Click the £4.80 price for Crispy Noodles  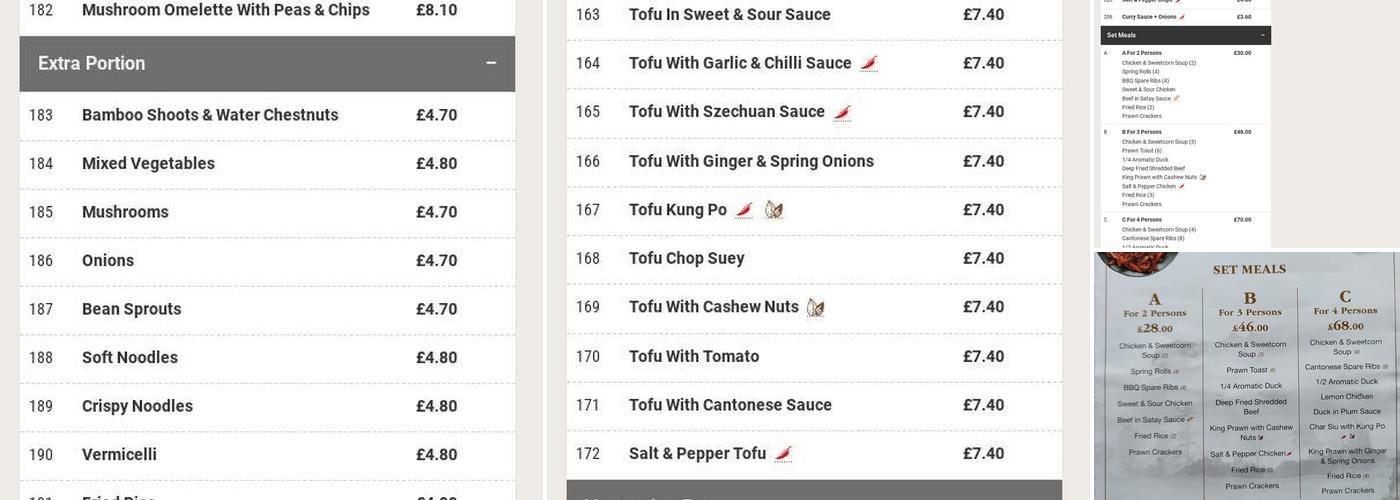click(x=436, y=407)
